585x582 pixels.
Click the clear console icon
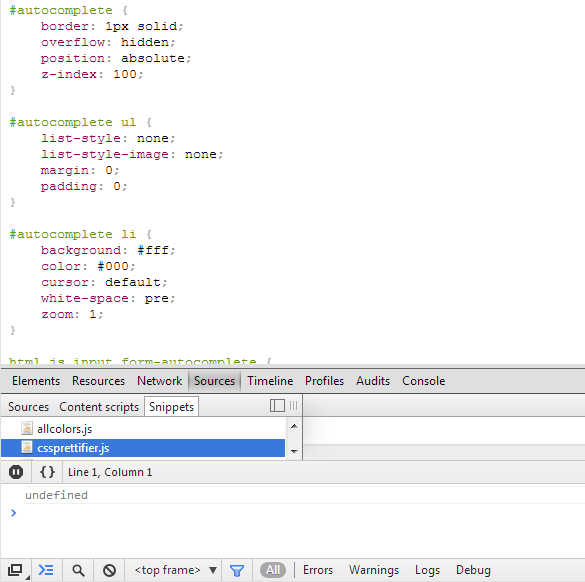pyautogui.click(x=109, y=570)
